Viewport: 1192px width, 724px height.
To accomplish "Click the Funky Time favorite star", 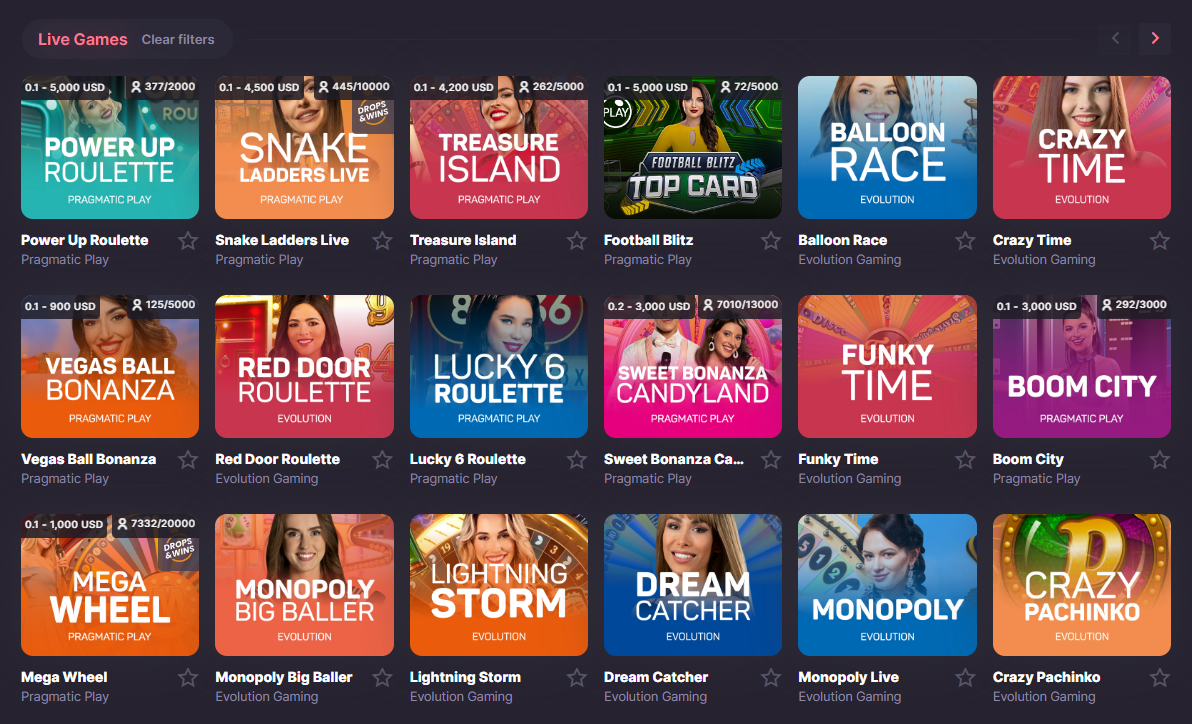I will click(x=965, y=459).
